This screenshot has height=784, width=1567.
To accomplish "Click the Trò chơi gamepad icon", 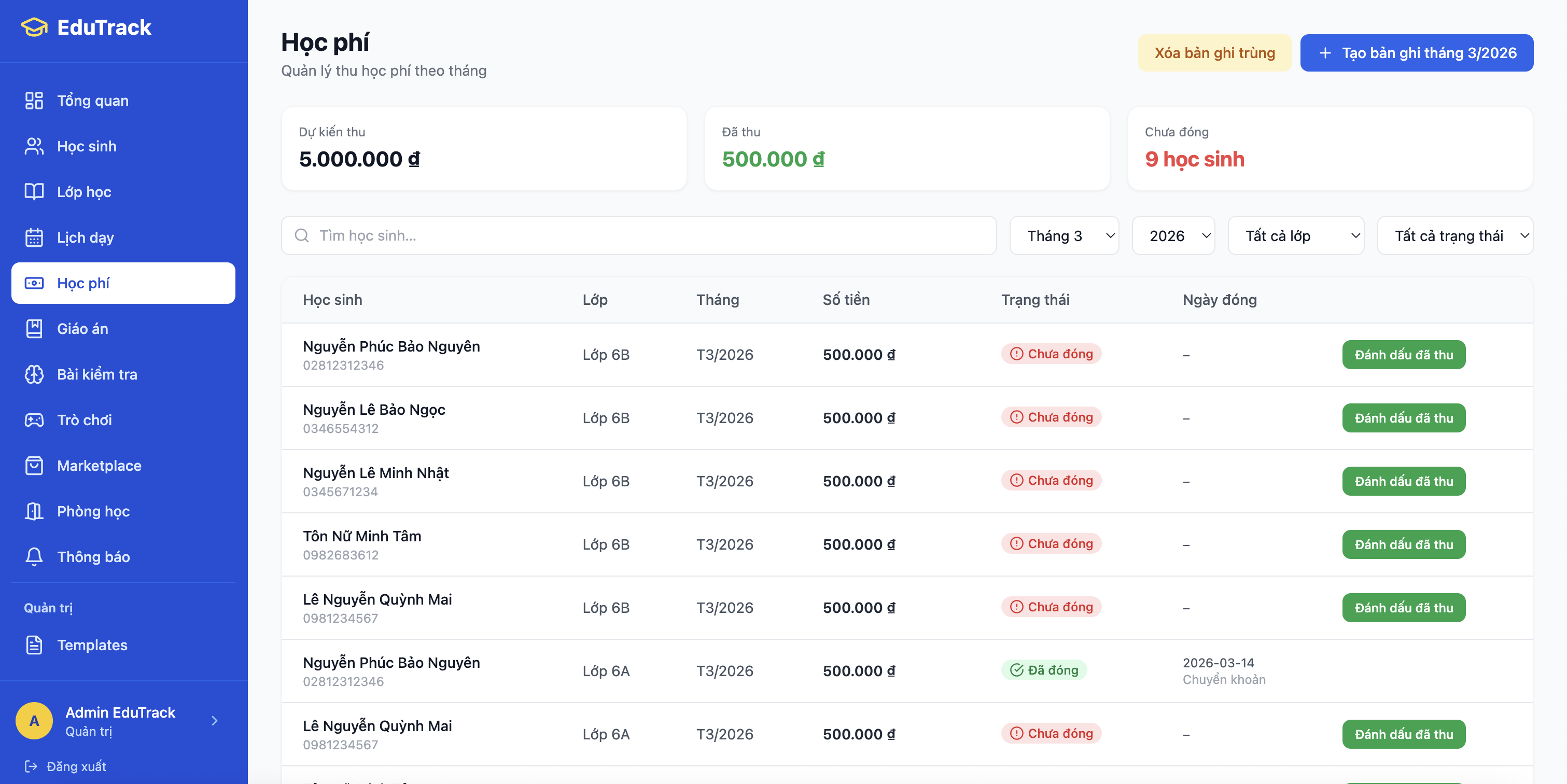I will click(34, 419).
